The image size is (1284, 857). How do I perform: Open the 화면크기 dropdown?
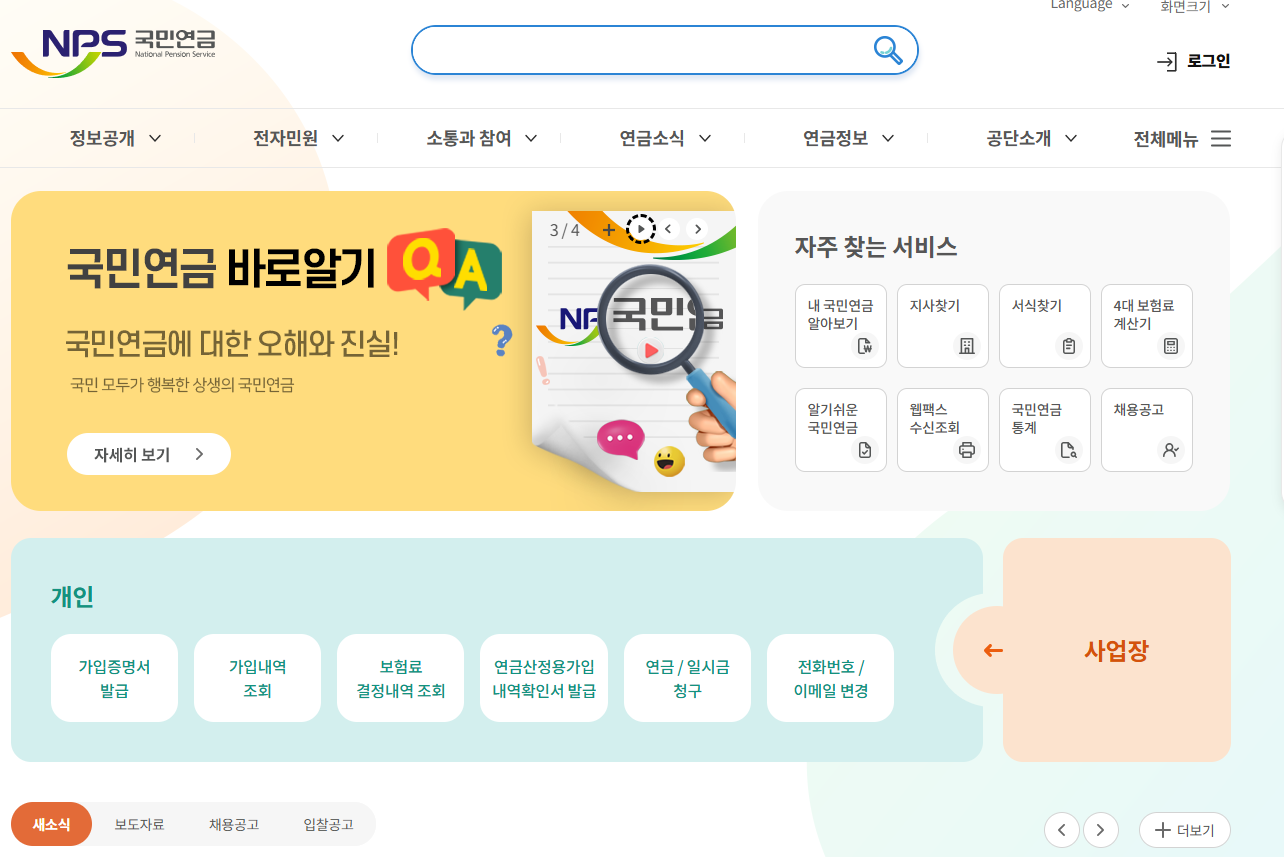(1195, 6)
